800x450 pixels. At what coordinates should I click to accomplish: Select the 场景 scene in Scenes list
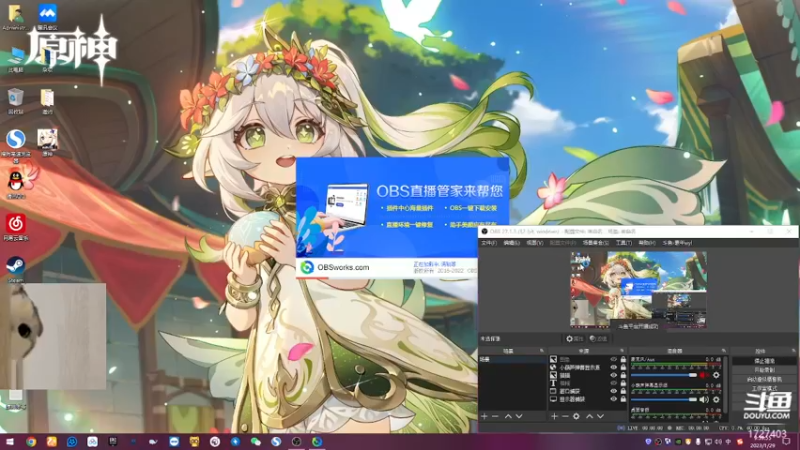tap(512, 360)
